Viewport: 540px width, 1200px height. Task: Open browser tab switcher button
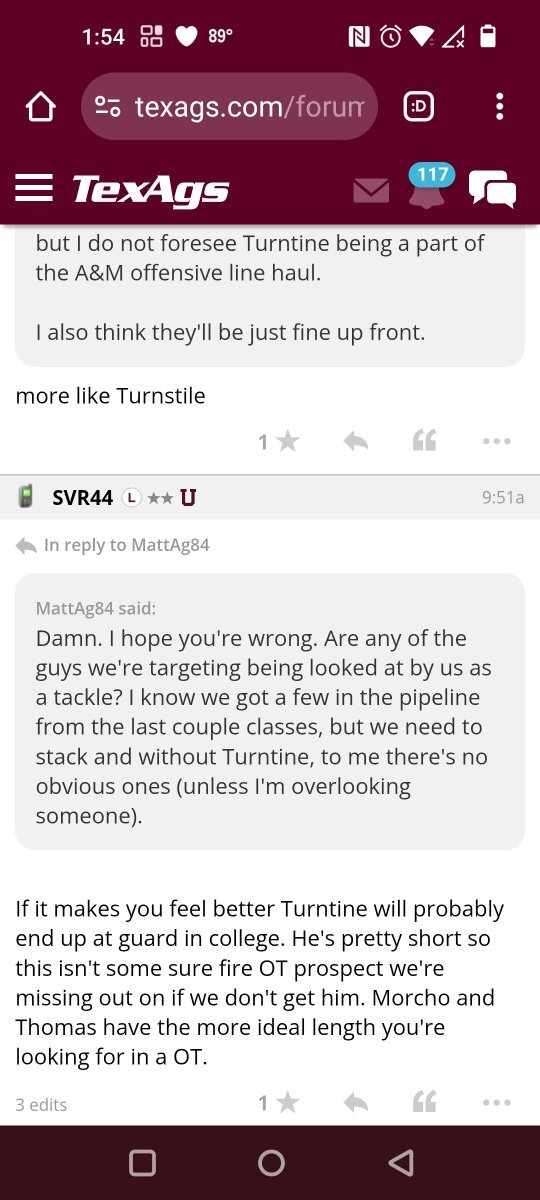point(418,106)
